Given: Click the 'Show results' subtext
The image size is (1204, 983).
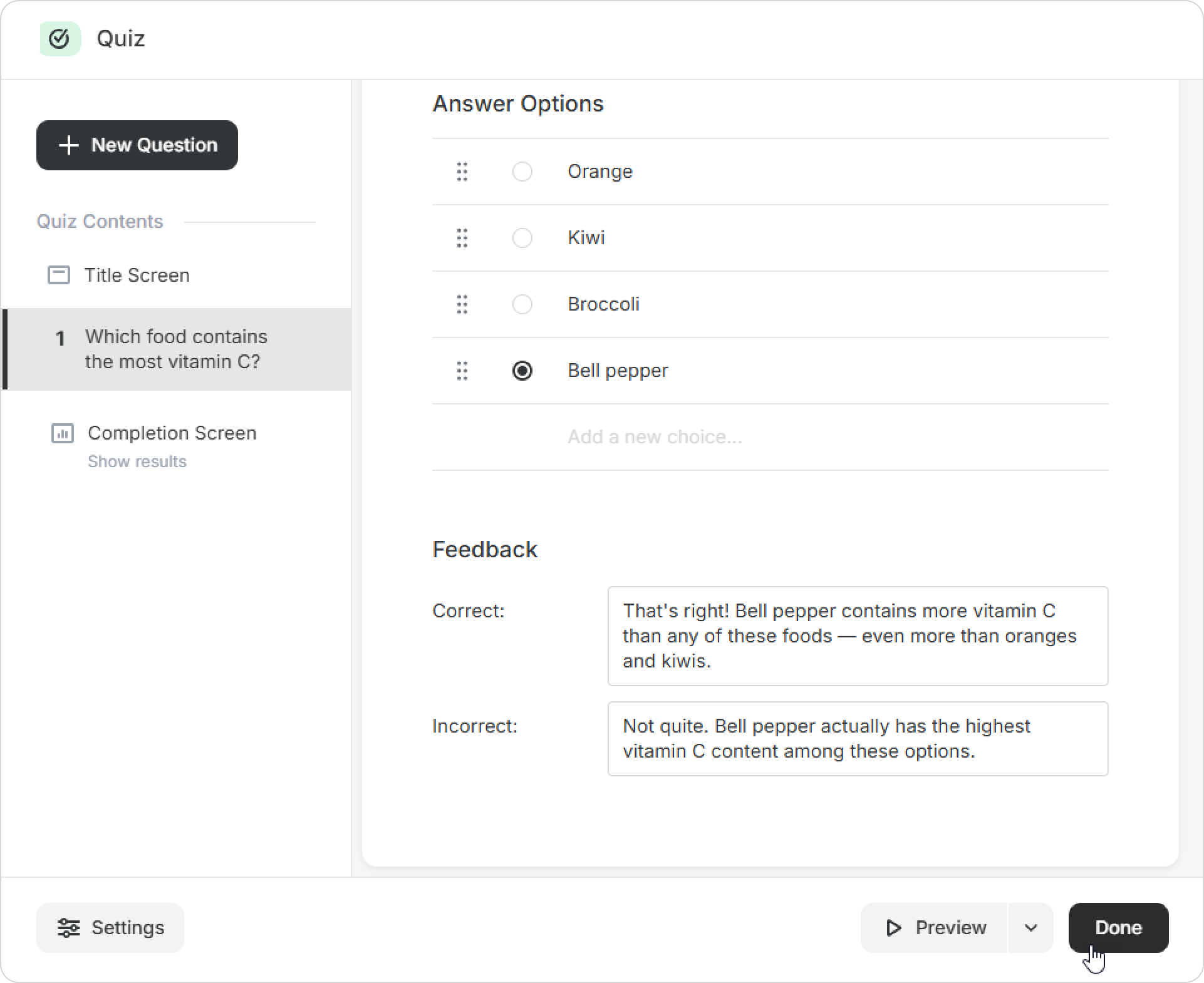Looking at the screenshot, I should point(137,461).
